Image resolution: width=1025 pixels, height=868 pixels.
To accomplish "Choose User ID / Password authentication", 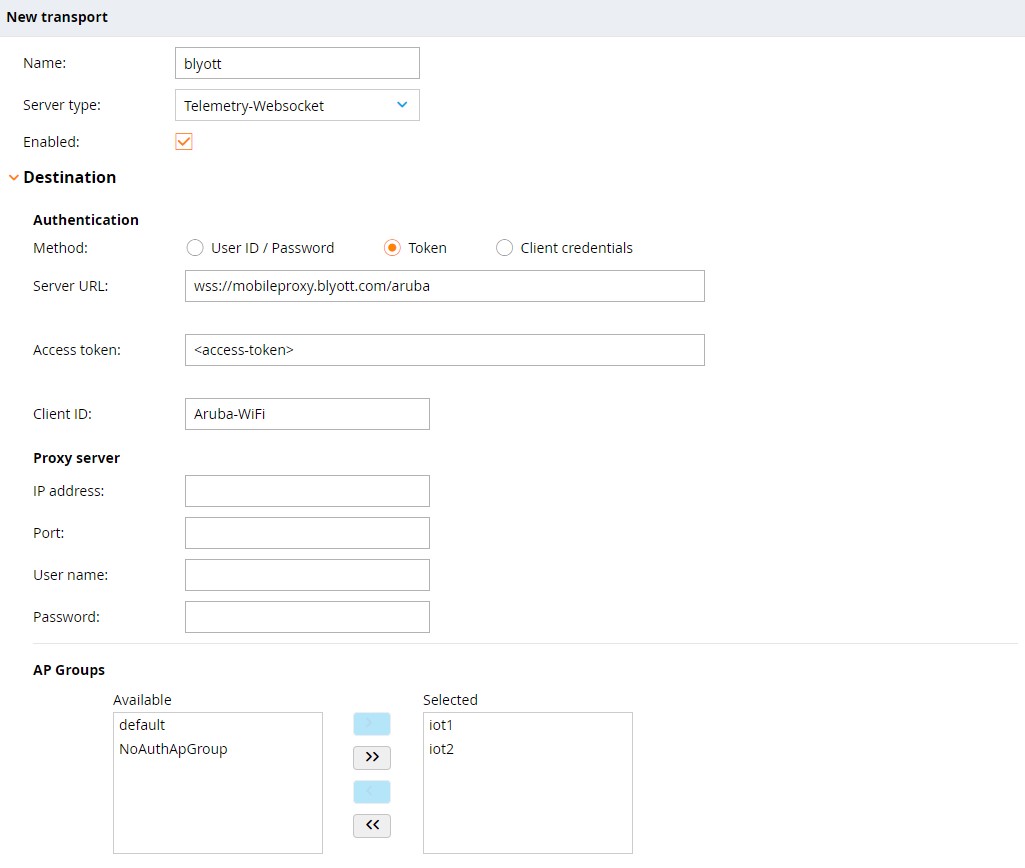I will pos(195,247).
